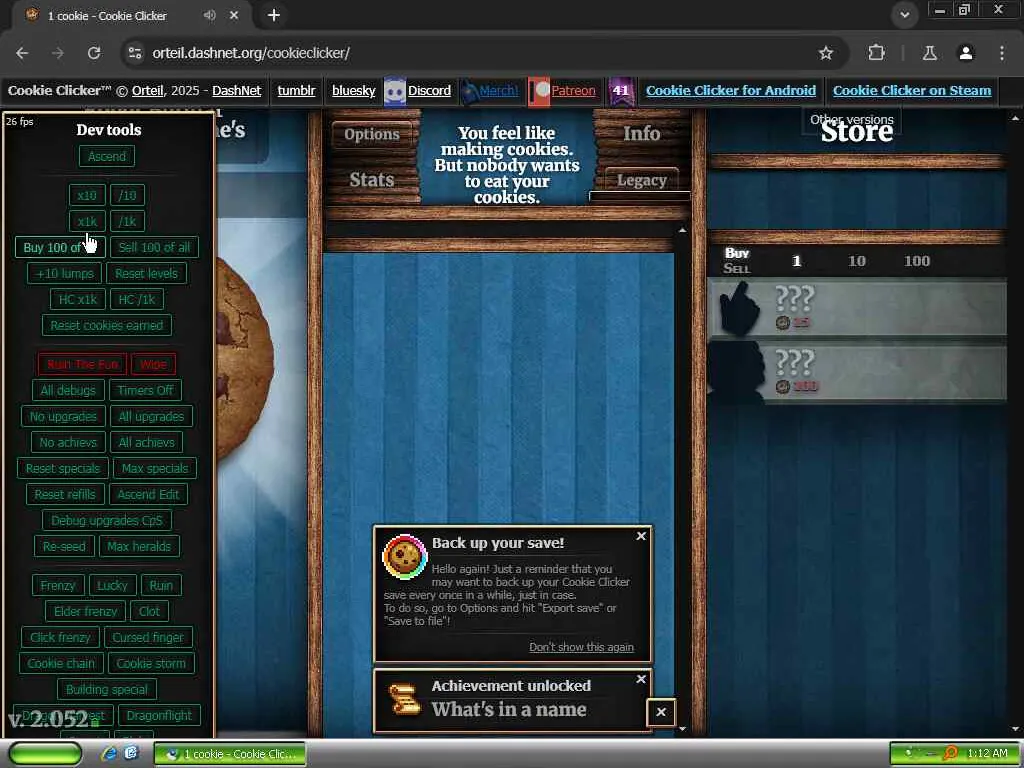Screen dimensions: 1024x768
Task: Divide cookies with the /10 button
Action: (127, 195)
